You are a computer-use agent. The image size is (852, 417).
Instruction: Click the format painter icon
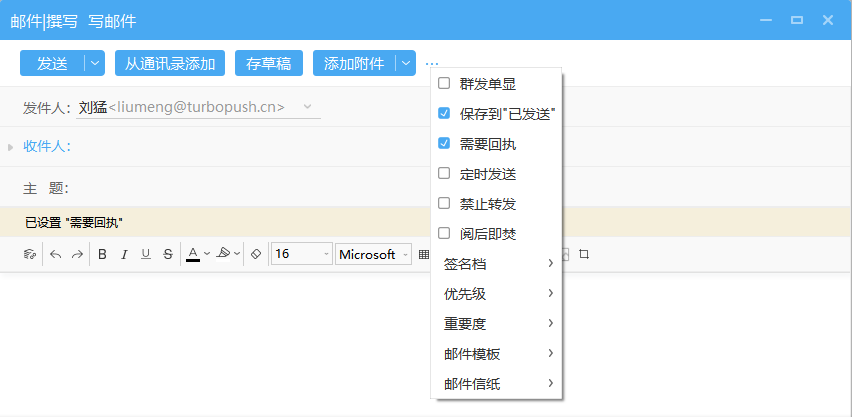[30, 254]
